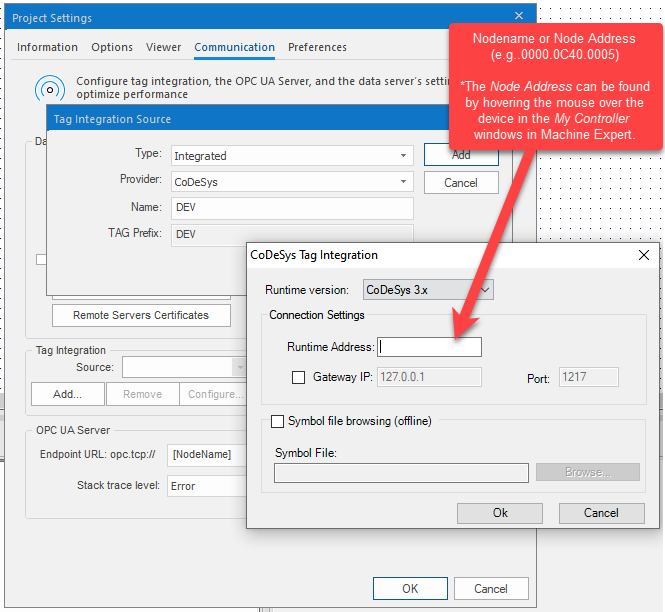Click the TAG Prefix field

click(292, 234)
